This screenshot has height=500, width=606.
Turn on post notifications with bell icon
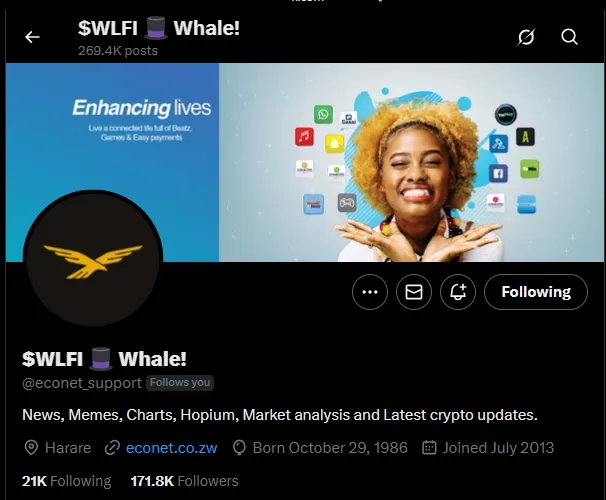point(458,292)
